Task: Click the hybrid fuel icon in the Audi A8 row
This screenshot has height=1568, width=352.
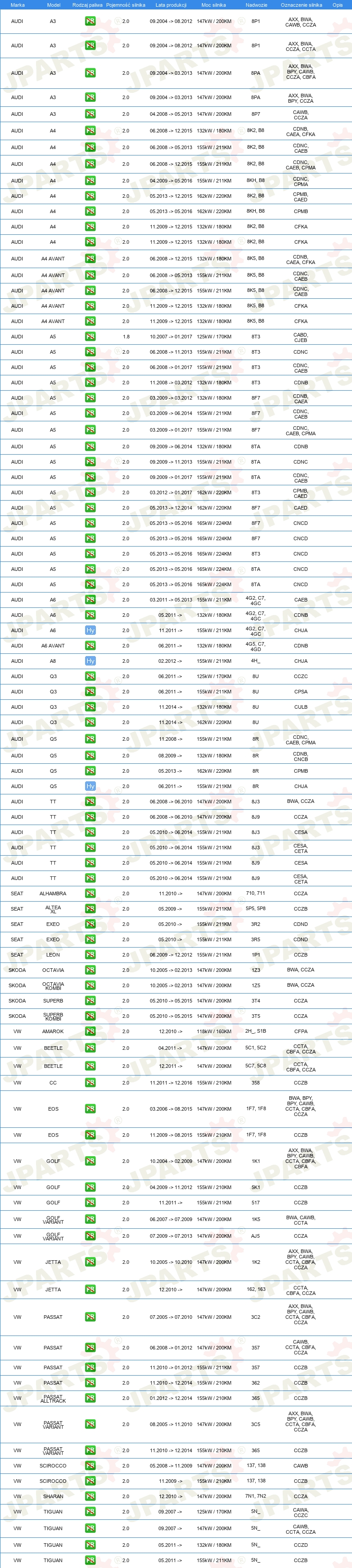Action: [90, 661]
